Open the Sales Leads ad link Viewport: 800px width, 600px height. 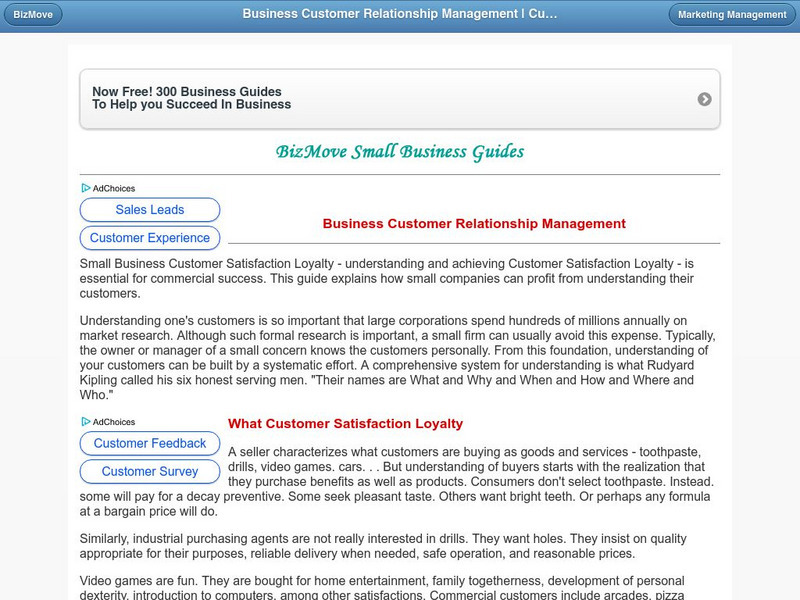[x=150, y=210]
